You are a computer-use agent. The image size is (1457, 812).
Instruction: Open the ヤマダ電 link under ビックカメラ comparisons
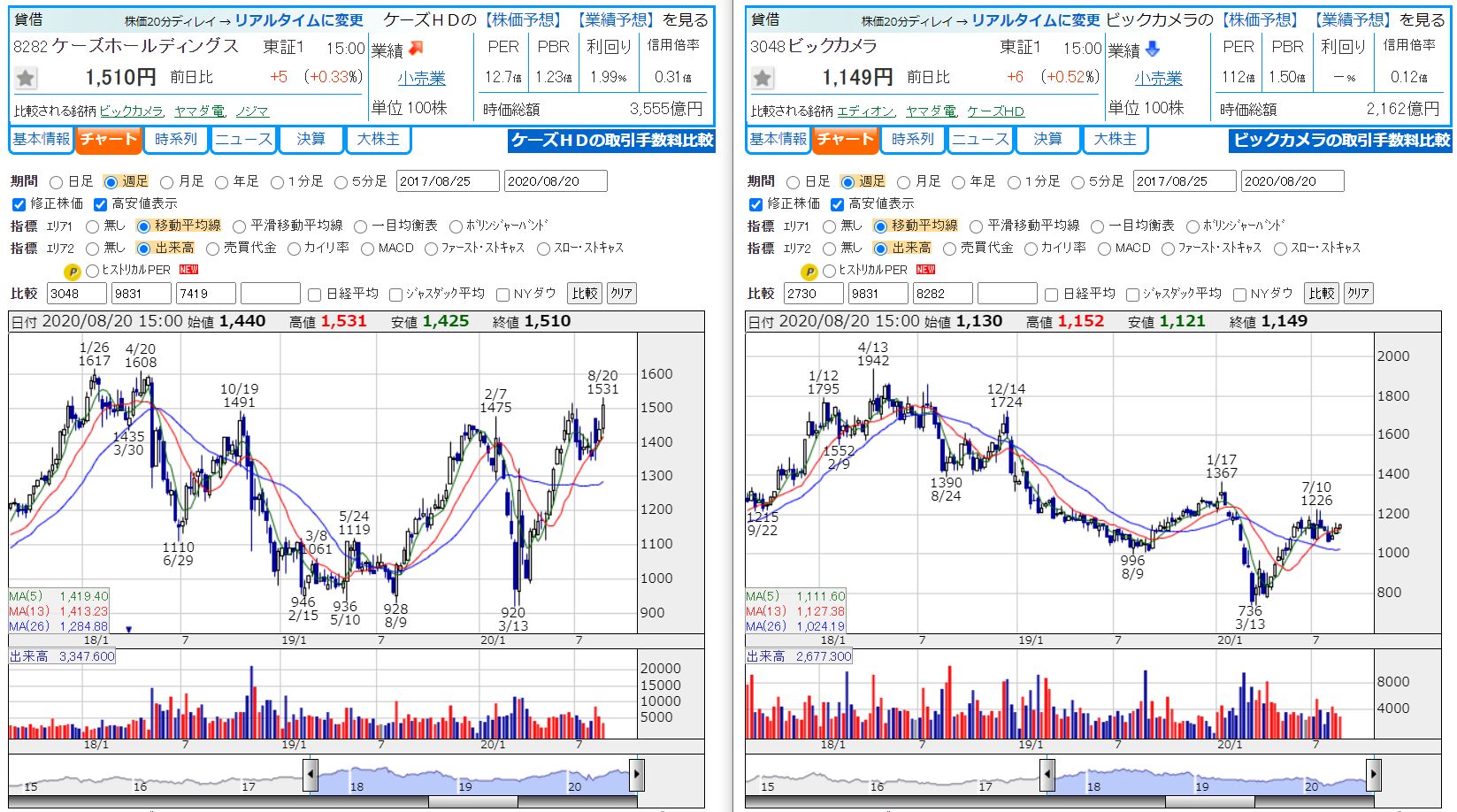931,111
